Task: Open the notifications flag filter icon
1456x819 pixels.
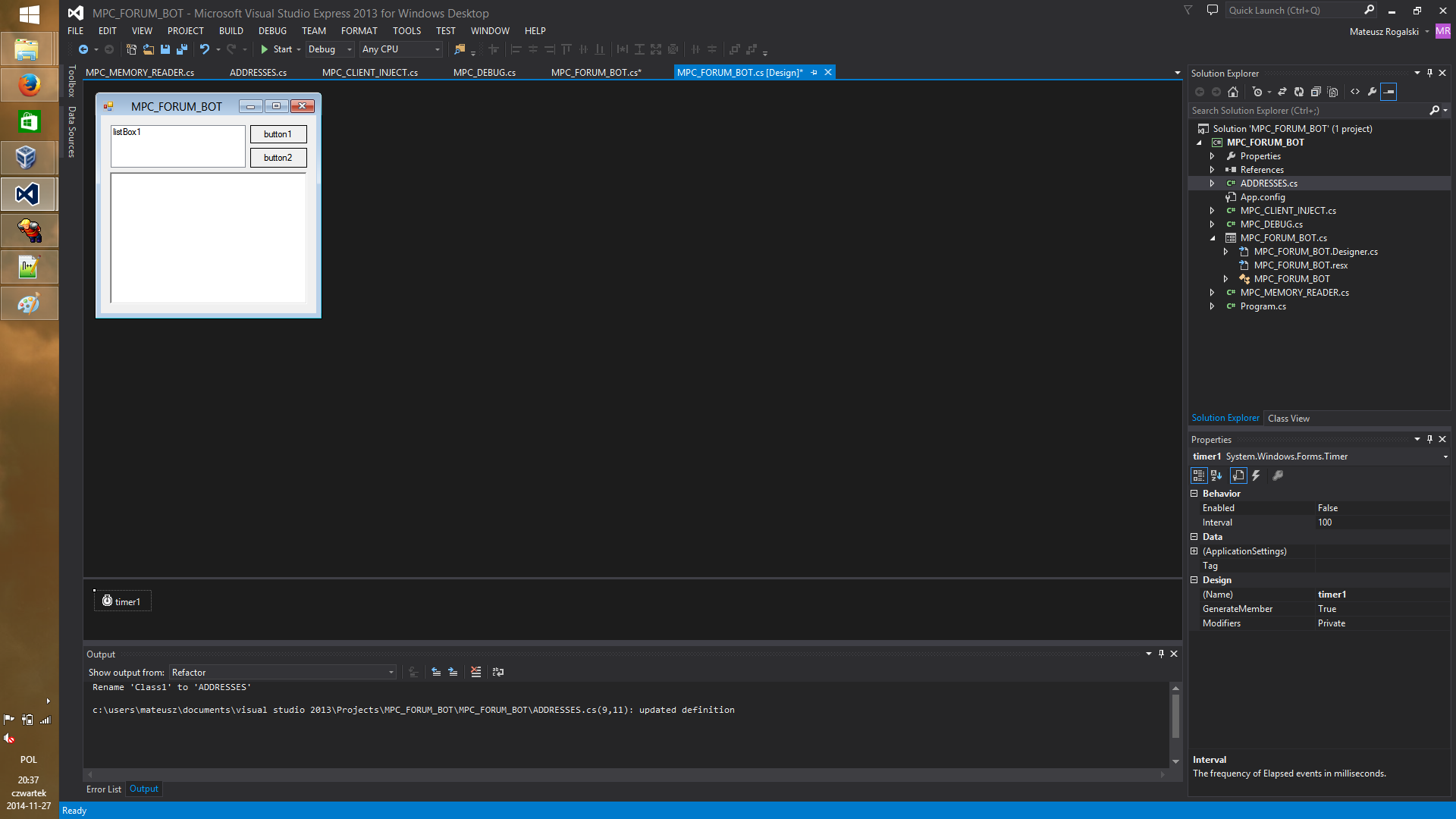Action: (1188, 11)
